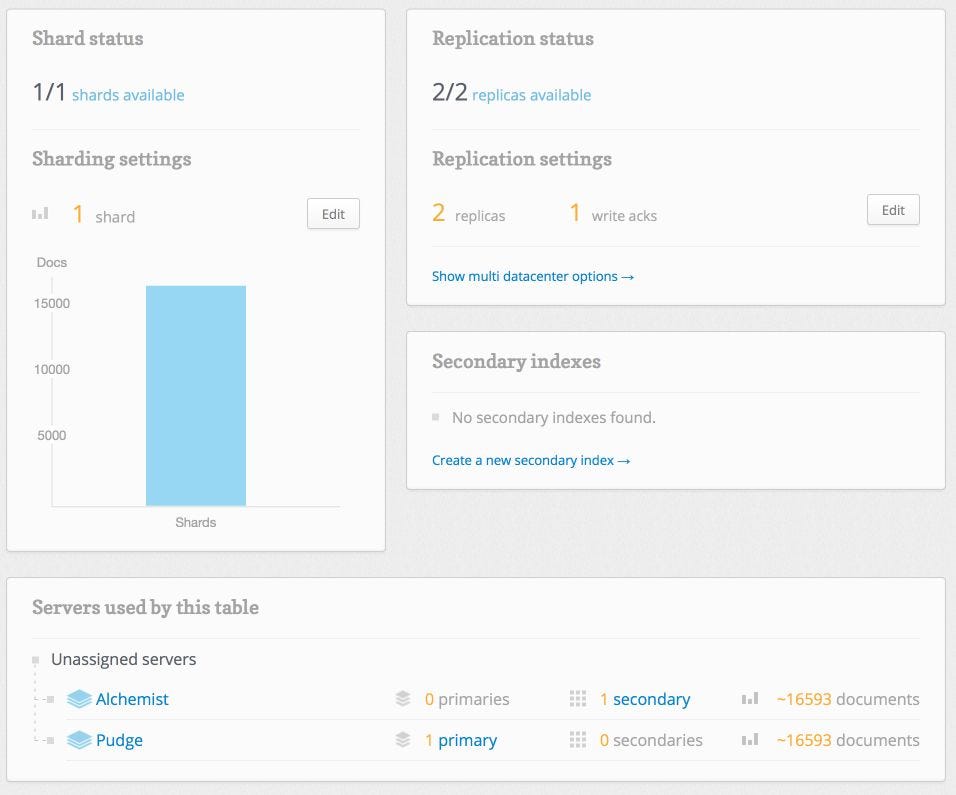Click the primaries layer icon for Alchemist
The width and height of the screenshot is (956, 795).
pyautogui.click(x=403, y=699)
